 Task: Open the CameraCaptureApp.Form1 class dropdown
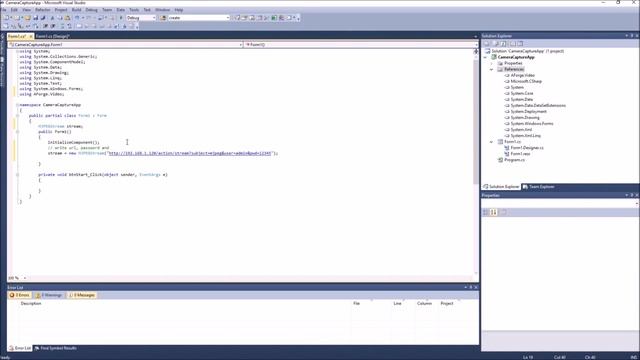pos(241,44)
